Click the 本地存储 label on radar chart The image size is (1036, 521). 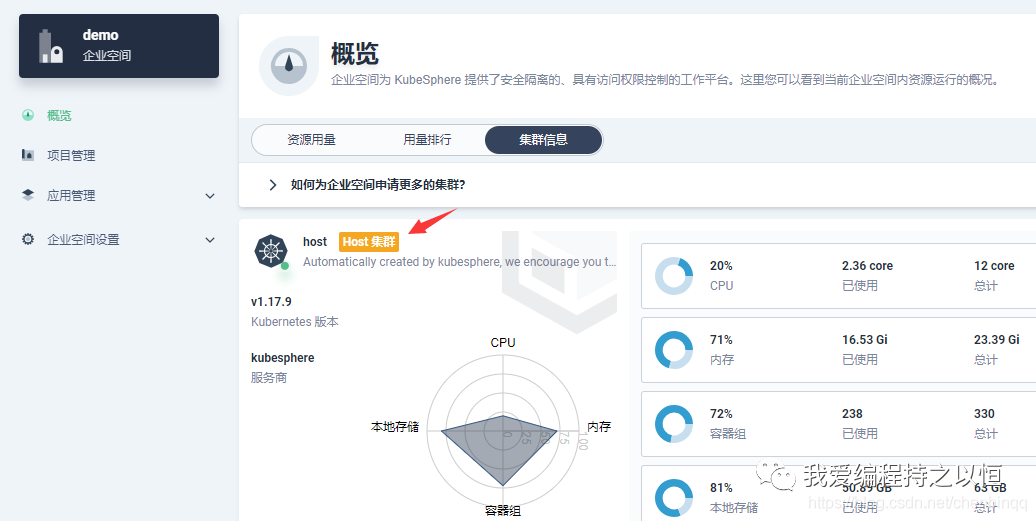pyautogui.click(x=395, y=427)
